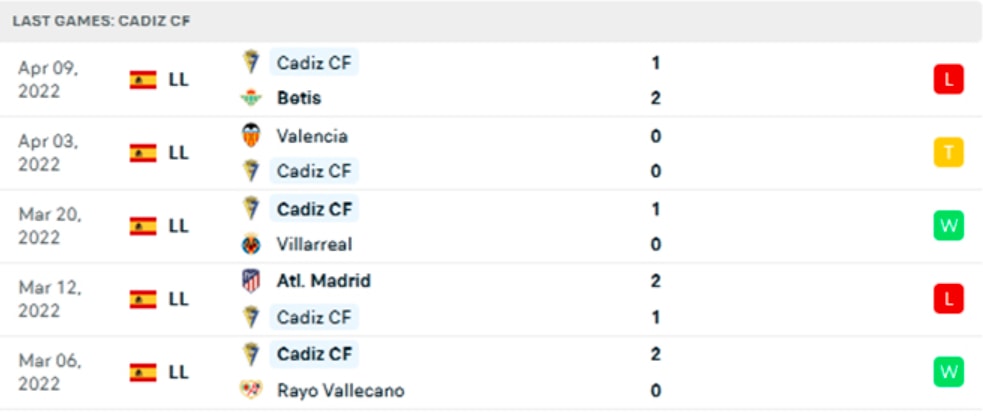Viewport: 983px width, 418px height.
Task: Click the Rayo Vallecano club crest icon
Action: [x=251, y=390]
